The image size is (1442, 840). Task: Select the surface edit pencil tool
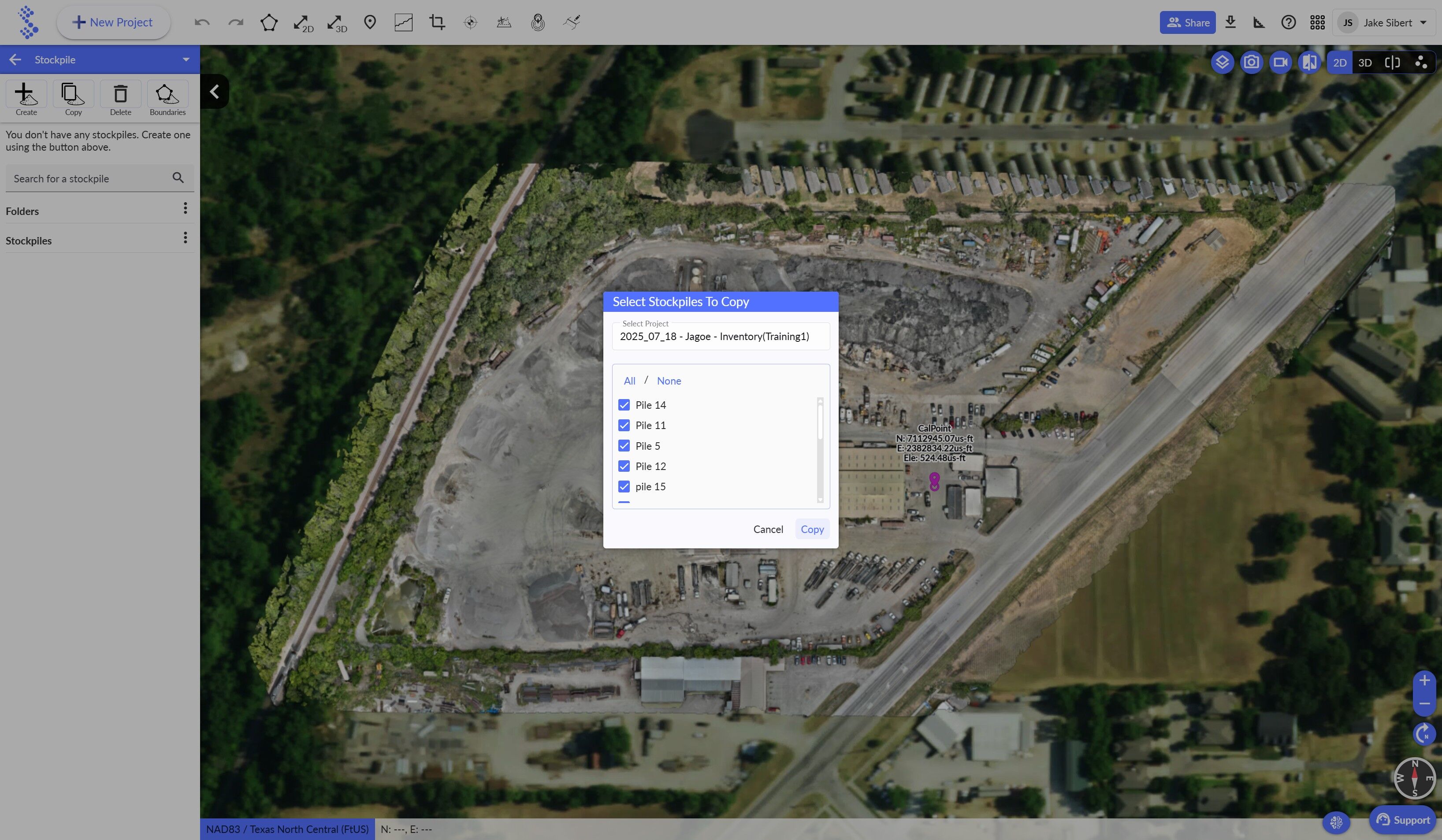click(x=572, y=22)
